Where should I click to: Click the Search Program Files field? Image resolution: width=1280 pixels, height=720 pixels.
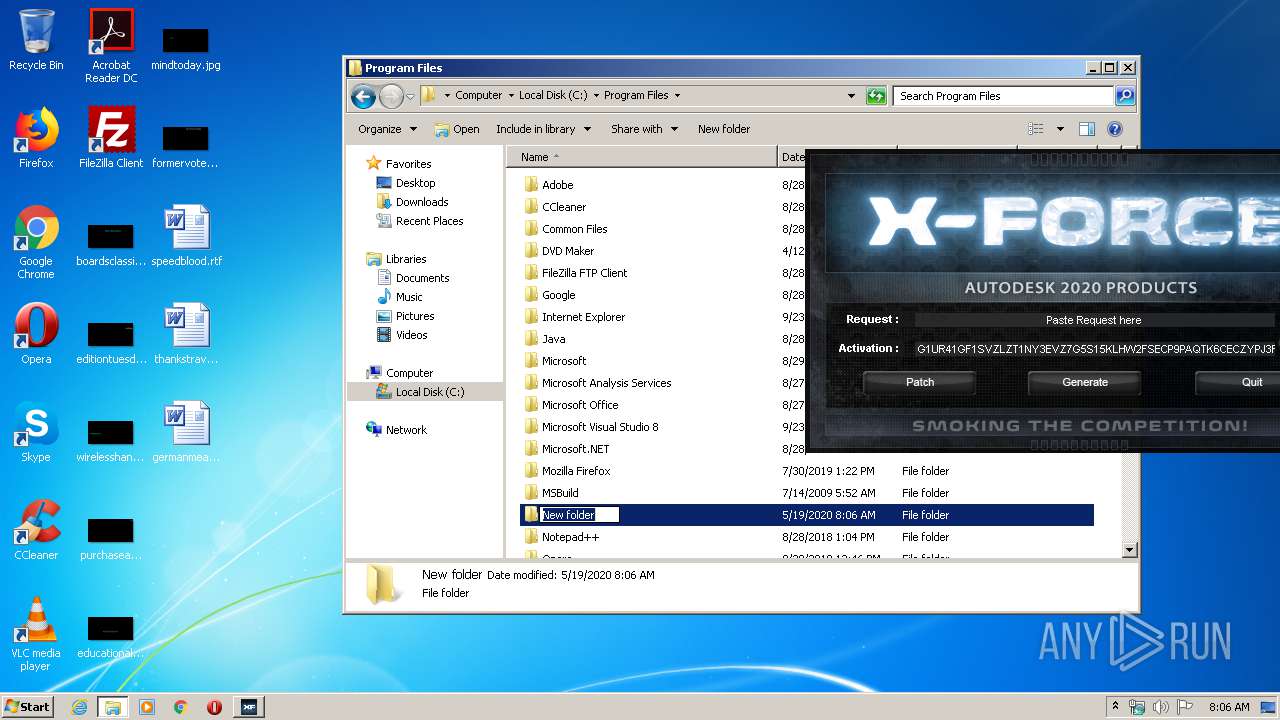tap(1003, 96)
